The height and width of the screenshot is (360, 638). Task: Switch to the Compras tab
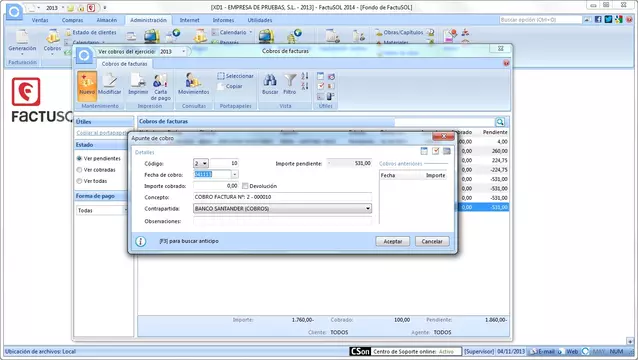pyautogui.click(x=72, y=20)
